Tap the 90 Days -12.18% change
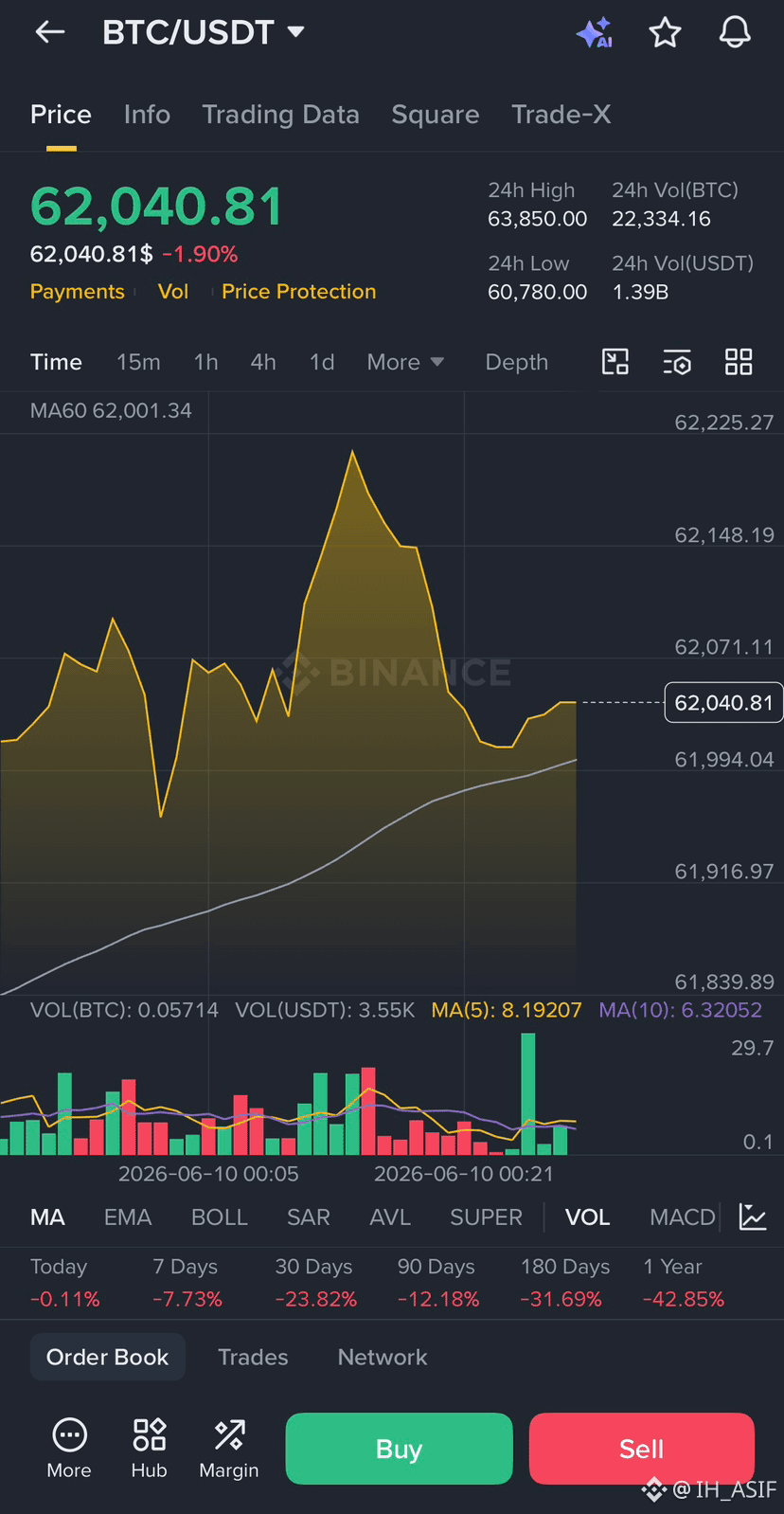Screen dimensions: 784x1514 pos(438,1283)
